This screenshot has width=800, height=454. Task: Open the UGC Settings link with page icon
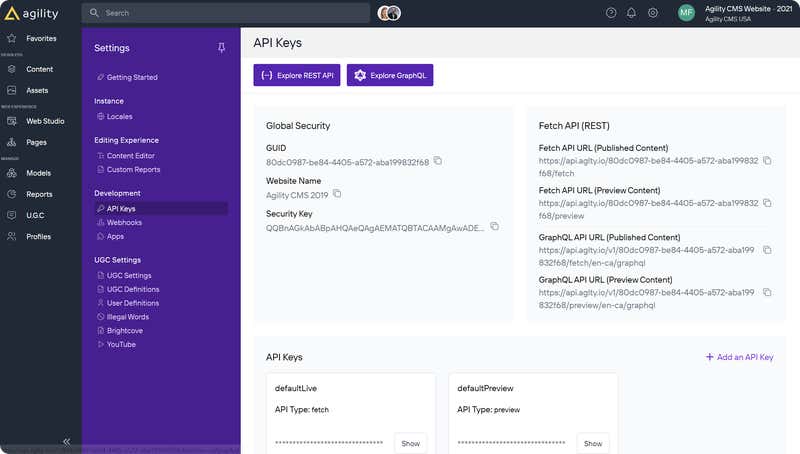tap(124, 275)
